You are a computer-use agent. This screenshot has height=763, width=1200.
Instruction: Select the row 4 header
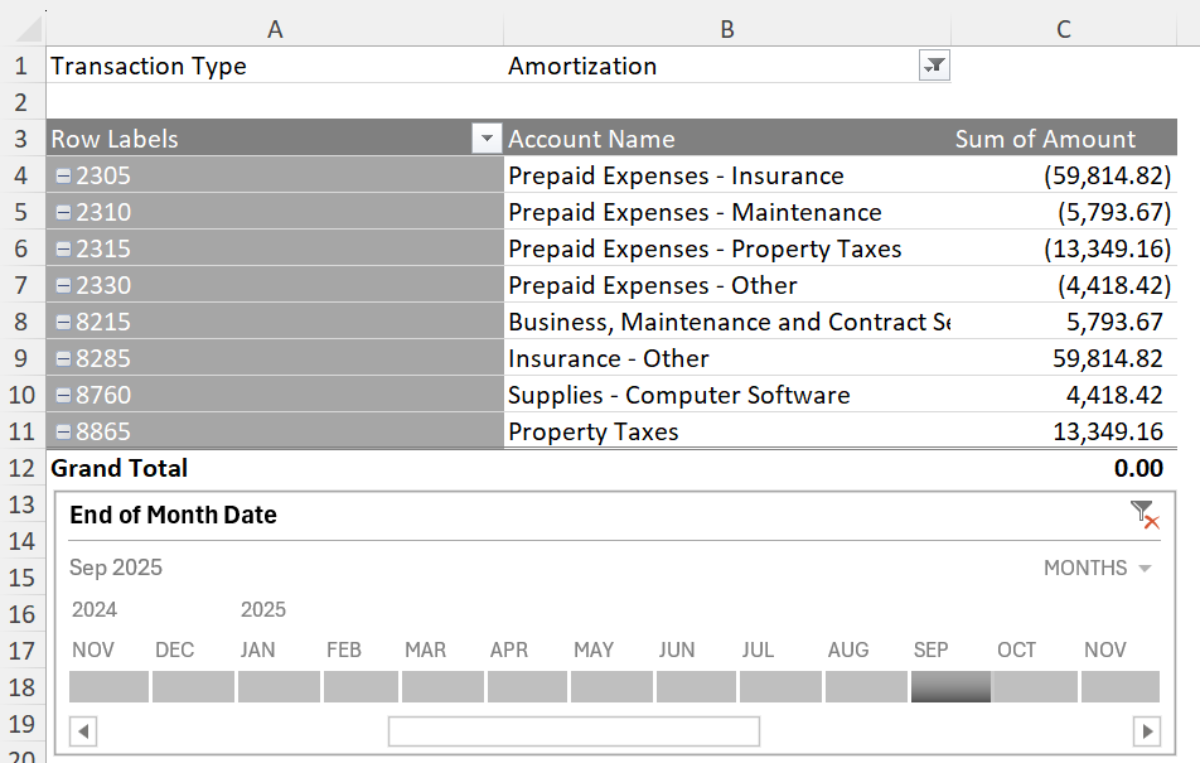22,176
